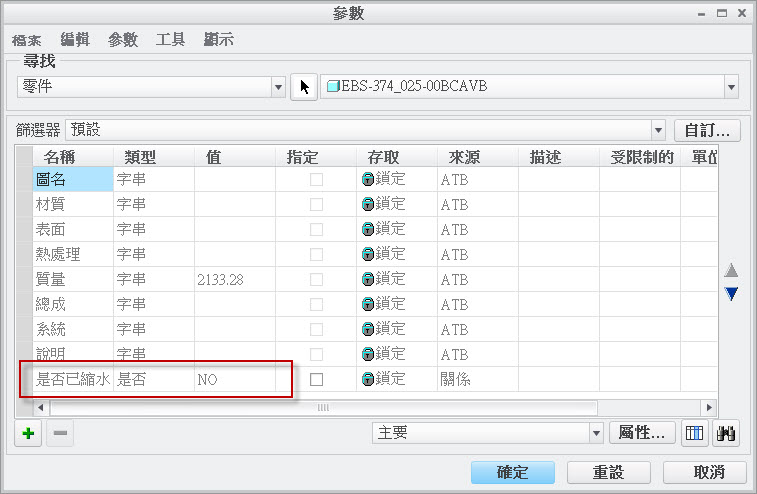
Task: Toggle 指定 checkbox for 熱處理
Action: pos(316,254)
